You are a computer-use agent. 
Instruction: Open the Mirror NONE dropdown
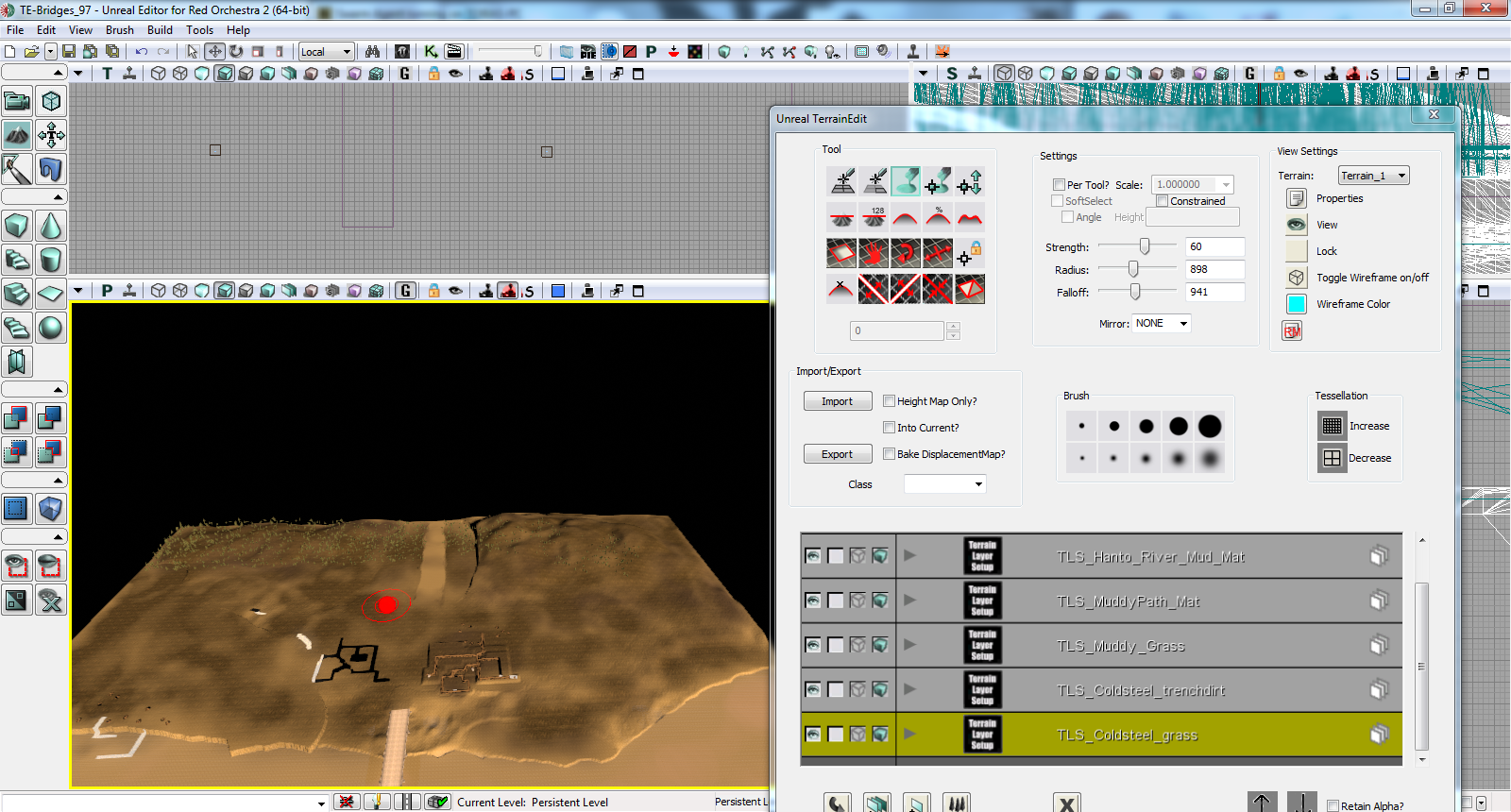tap(1162, 323)
